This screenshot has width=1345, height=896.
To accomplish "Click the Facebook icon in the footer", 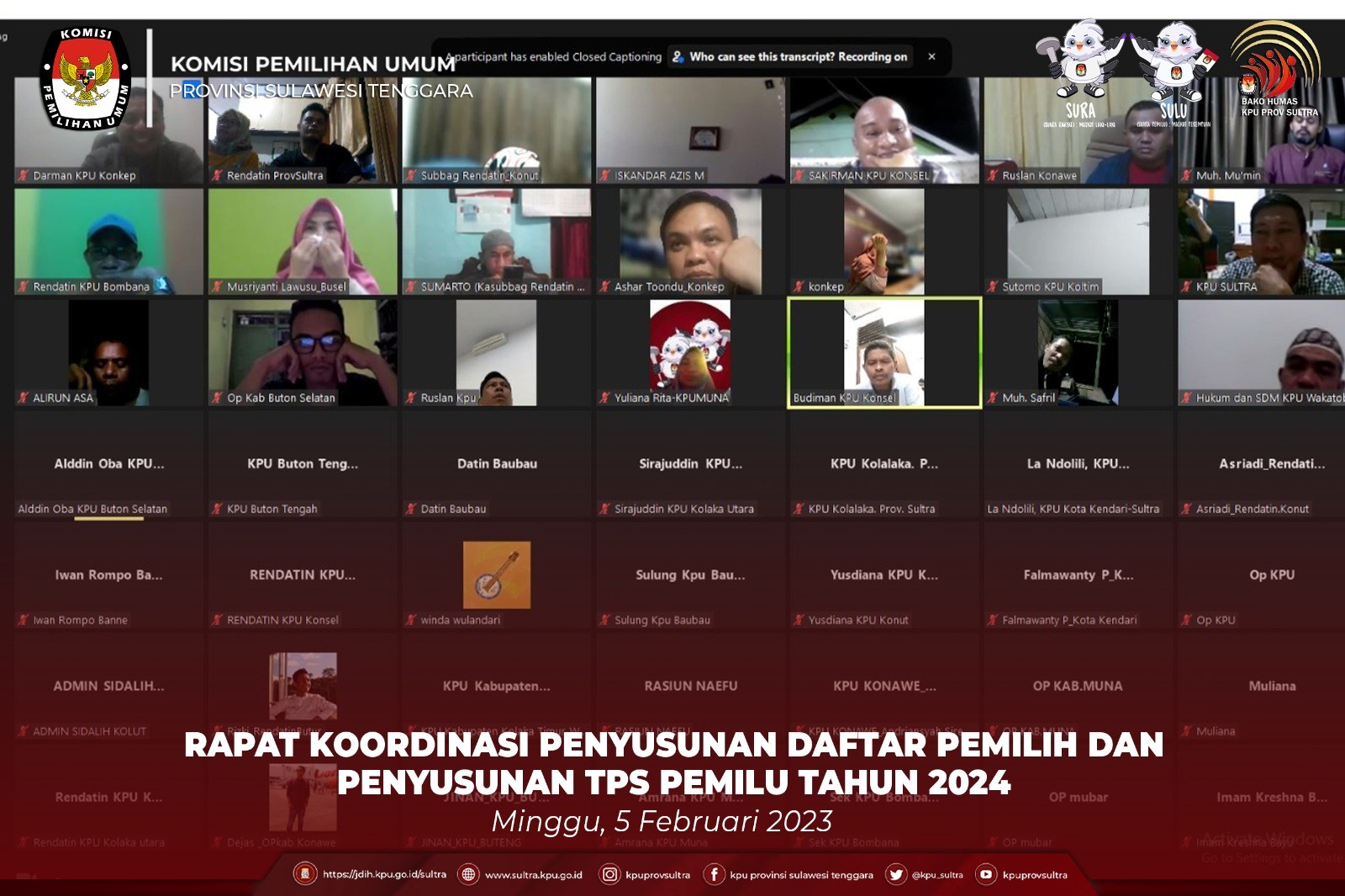I will [714, 874].
